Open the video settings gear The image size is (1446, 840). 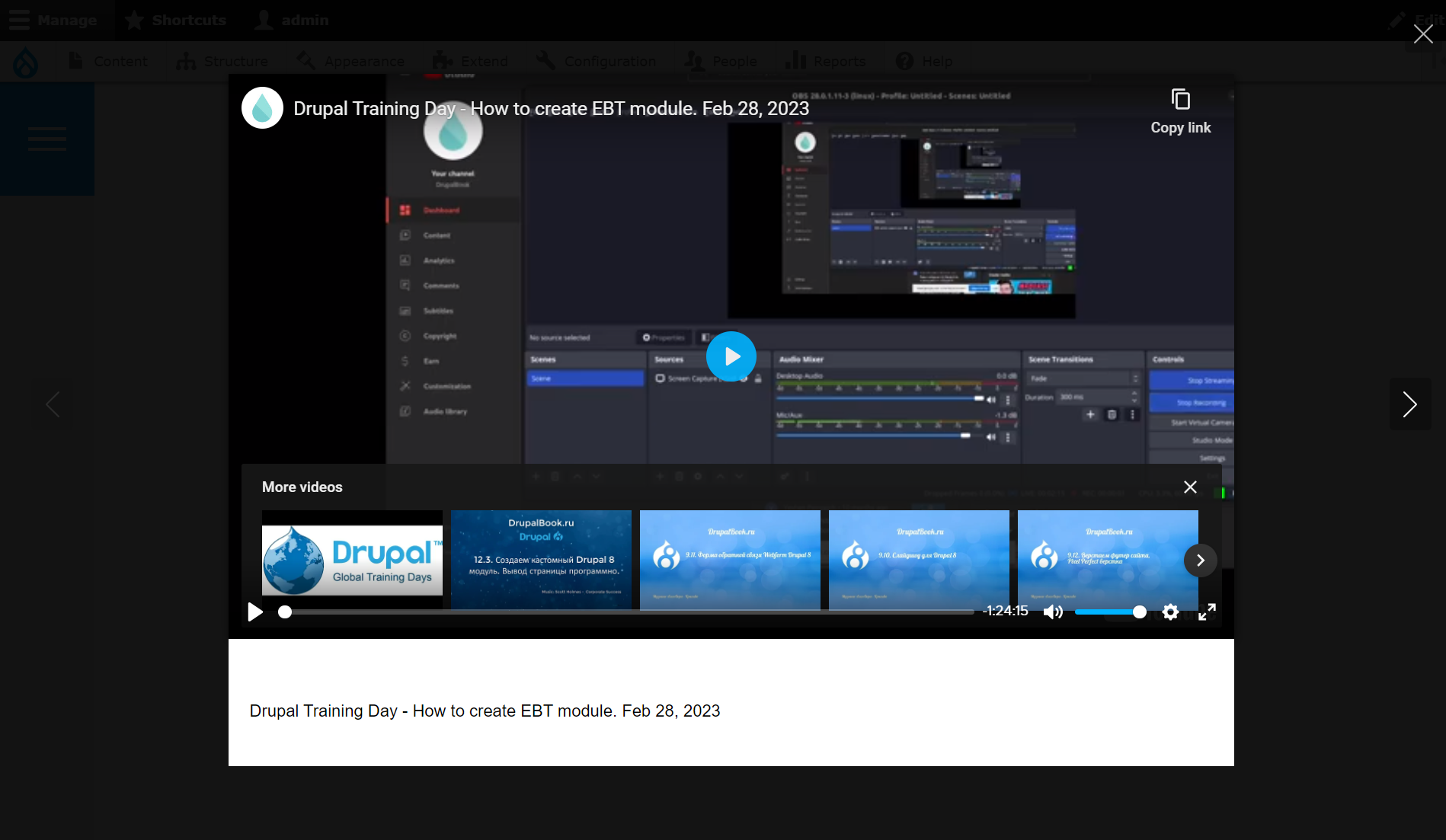point(1170,612)
